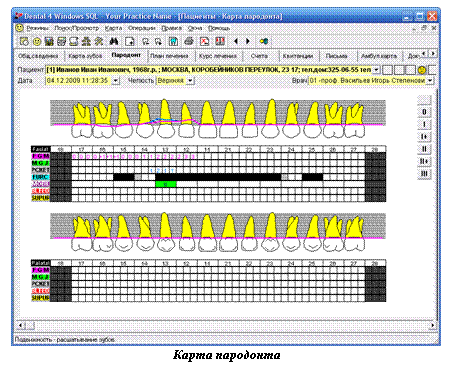The width and height of the screenshot is (456, 388).
Task: Select mobility grade I+ button
Action: 424,137
